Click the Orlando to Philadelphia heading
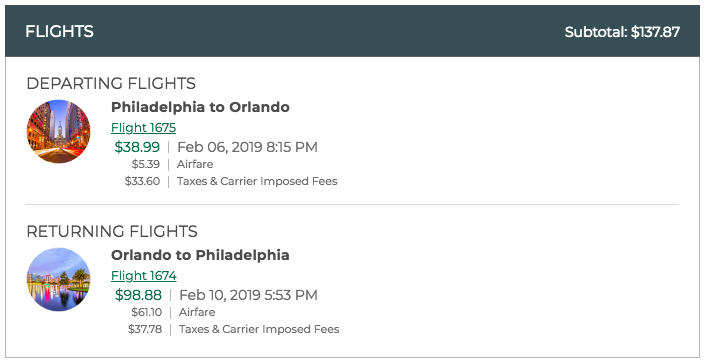707x364 pixels. [200, 255]
